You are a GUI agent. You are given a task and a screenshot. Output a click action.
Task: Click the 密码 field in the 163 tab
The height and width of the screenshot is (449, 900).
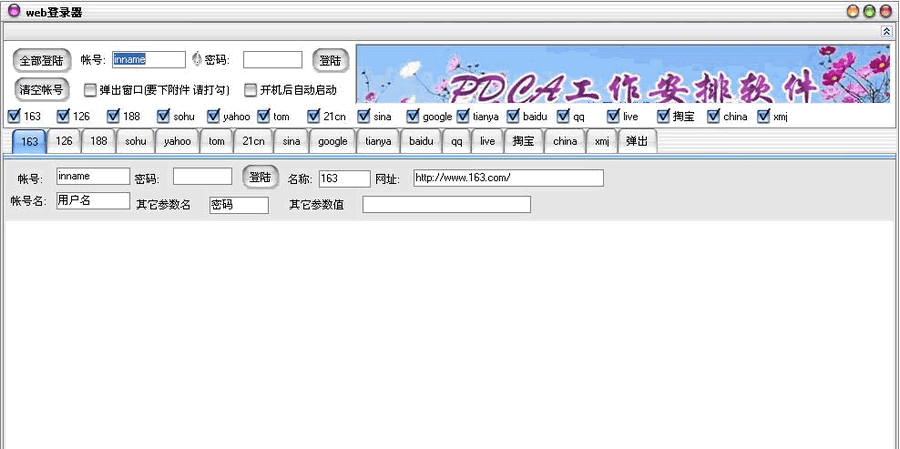point(203,176)
